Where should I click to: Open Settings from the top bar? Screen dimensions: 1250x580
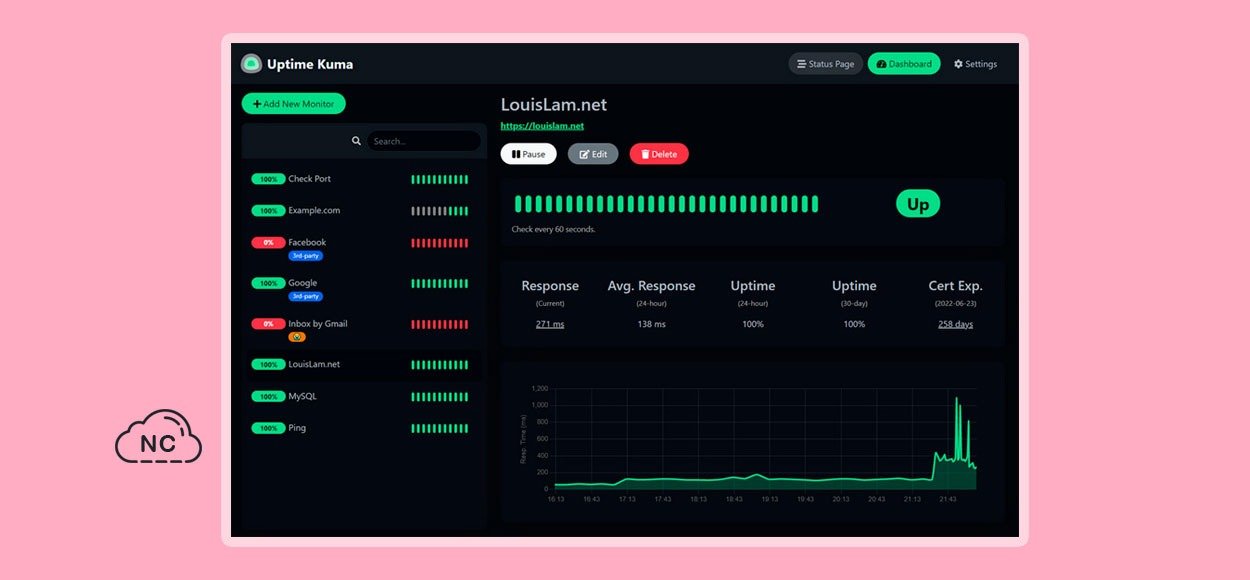(x=975, y=64)
